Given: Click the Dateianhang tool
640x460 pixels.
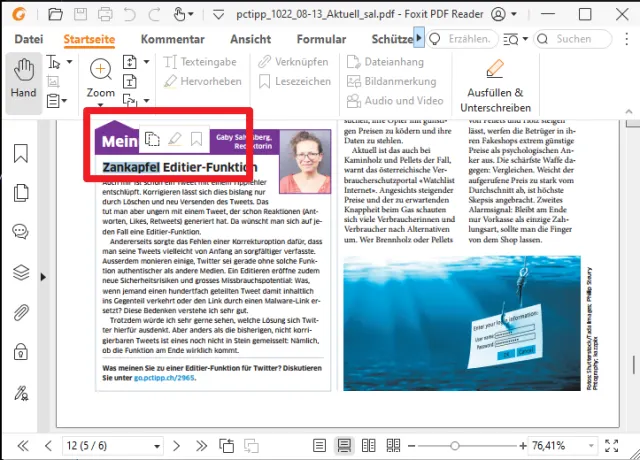Looking at the screenshot, I should 385,62.
